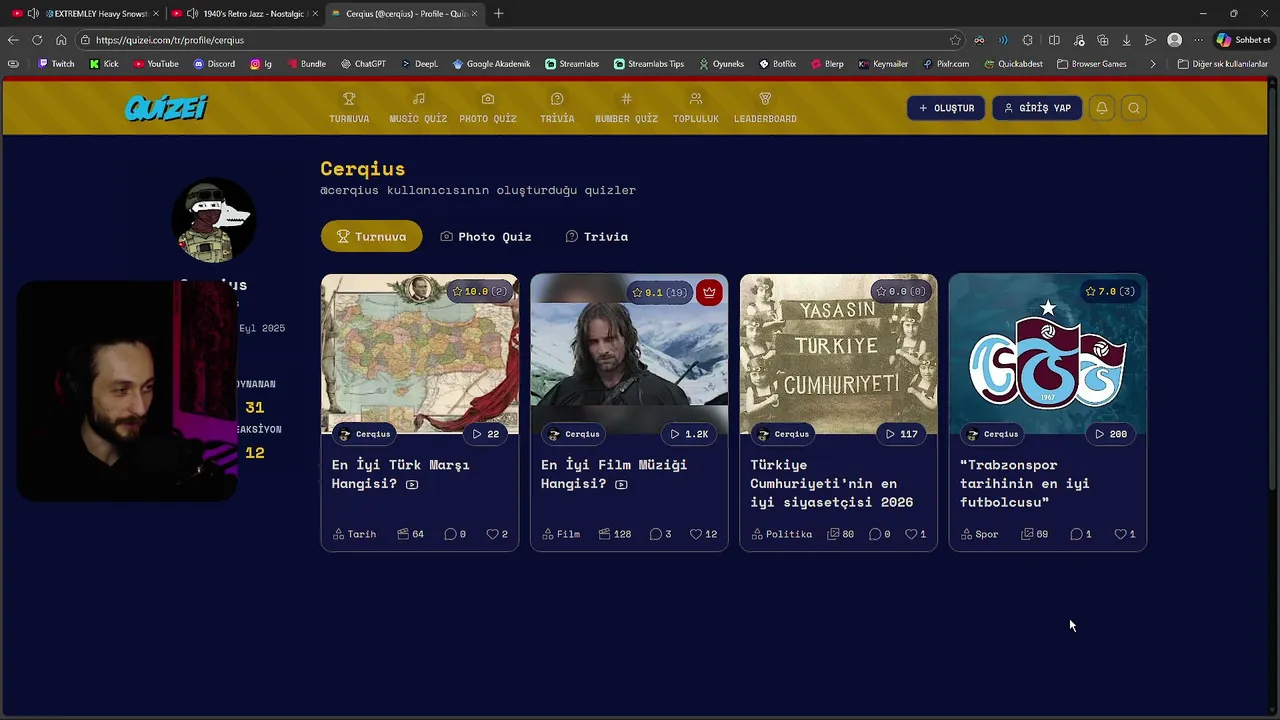Click the Film category tag

[x=561, y=534]
